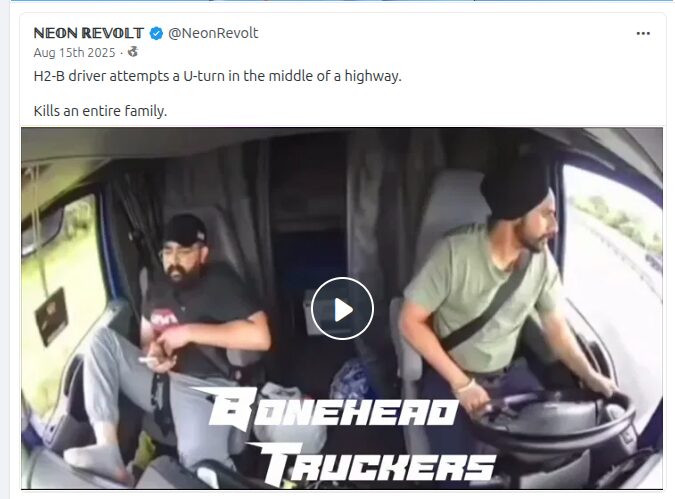Open the NEON REVOLT profile name

click(x=89, y=33)
